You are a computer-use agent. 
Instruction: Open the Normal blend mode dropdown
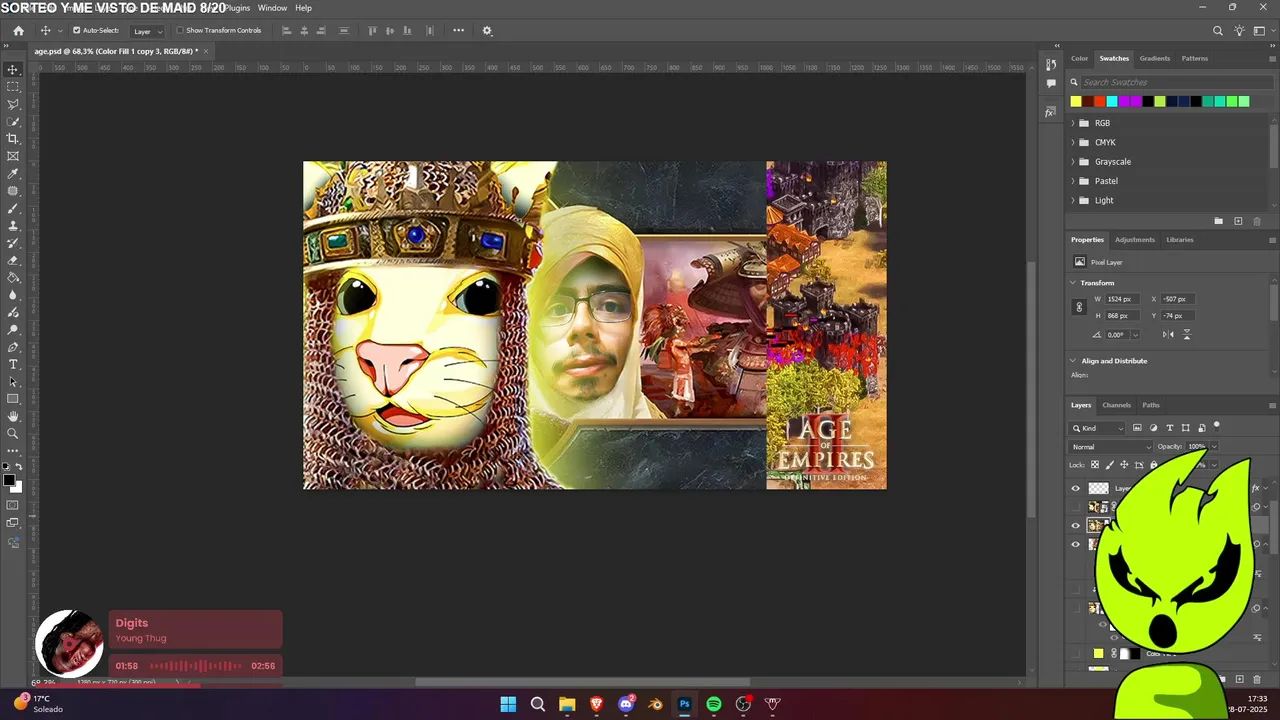[x=1111, y=447]
